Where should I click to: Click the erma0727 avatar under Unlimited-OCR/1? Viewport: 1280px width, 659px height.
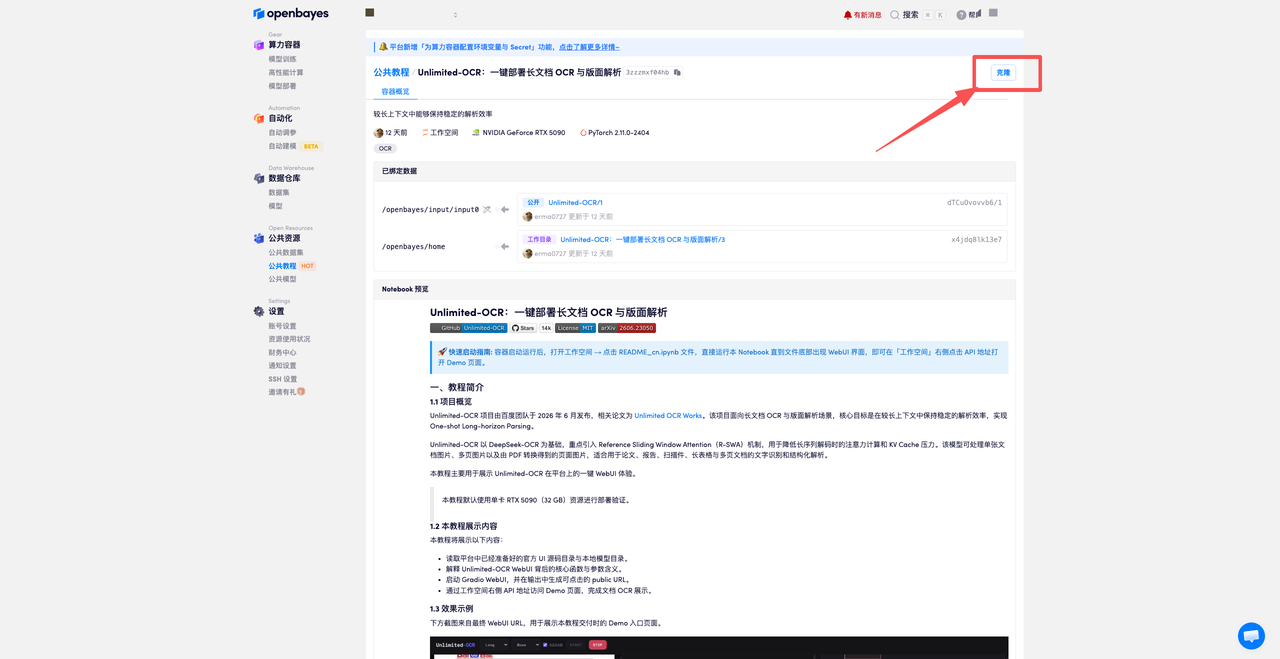click(527, 216)
